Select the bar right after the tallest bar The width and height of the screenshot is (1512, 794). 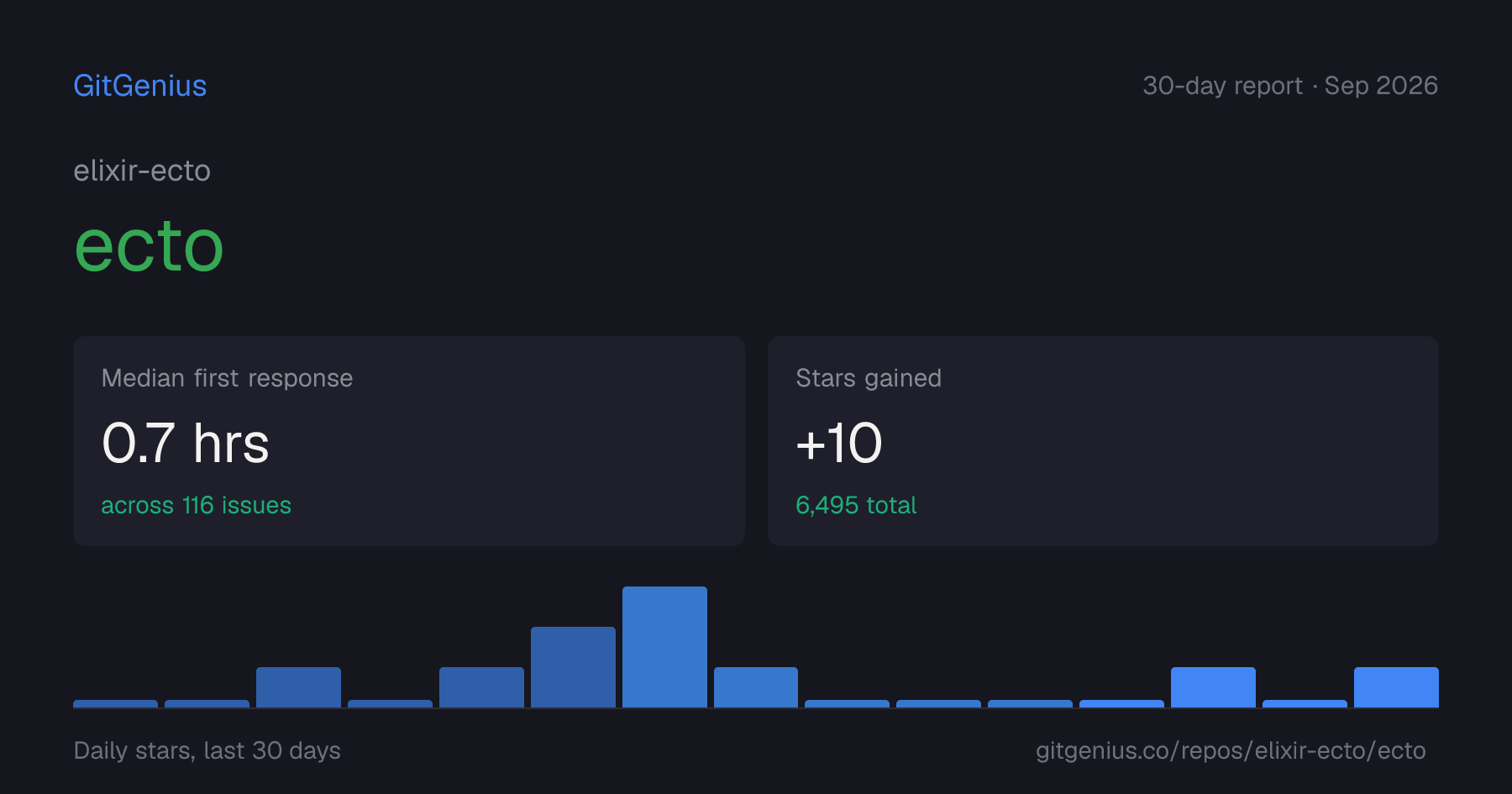(756, 687)
